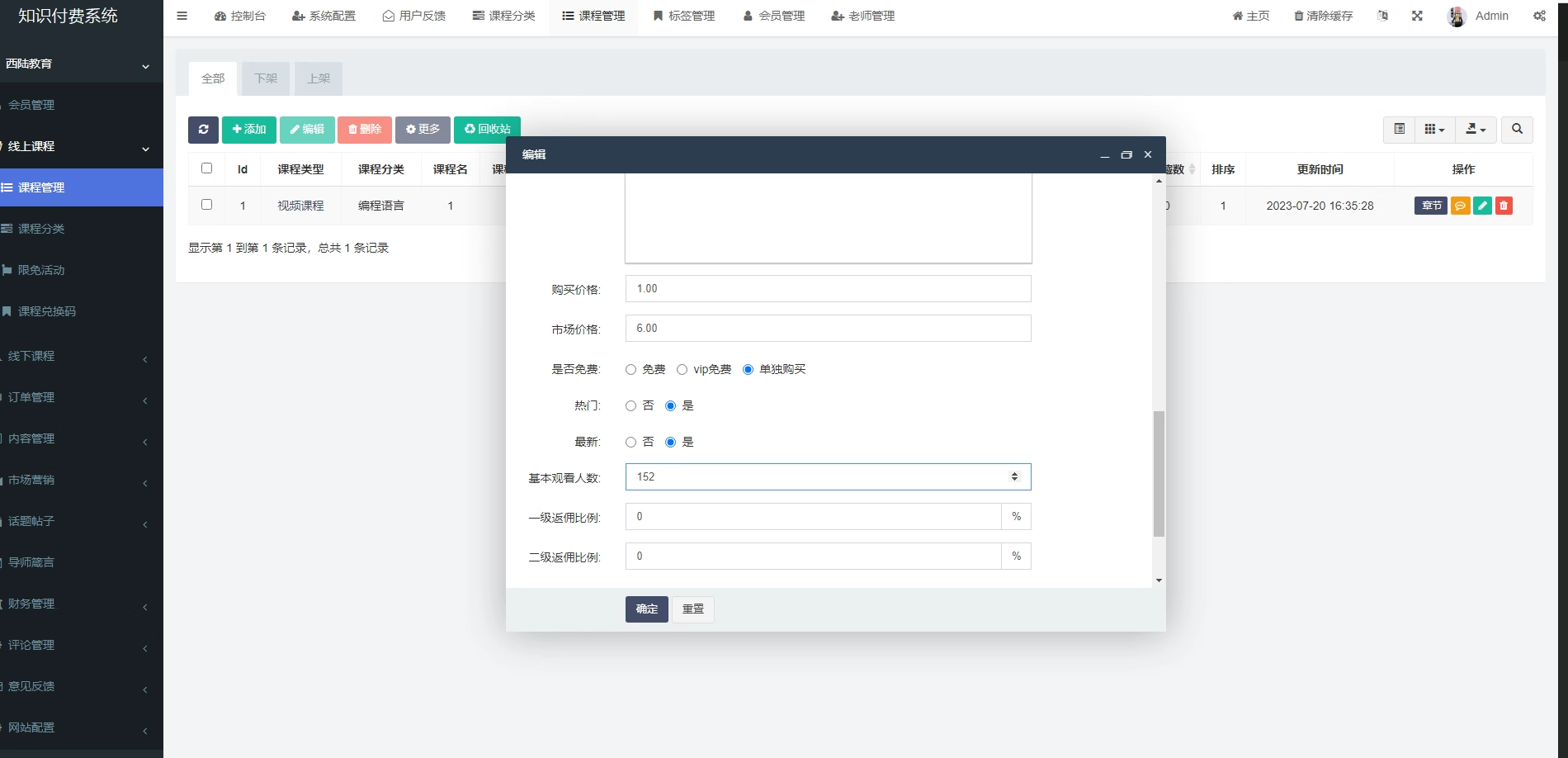Click 删除 toolbar button
Screen dimensions: 1568x758
click(365, 130)
